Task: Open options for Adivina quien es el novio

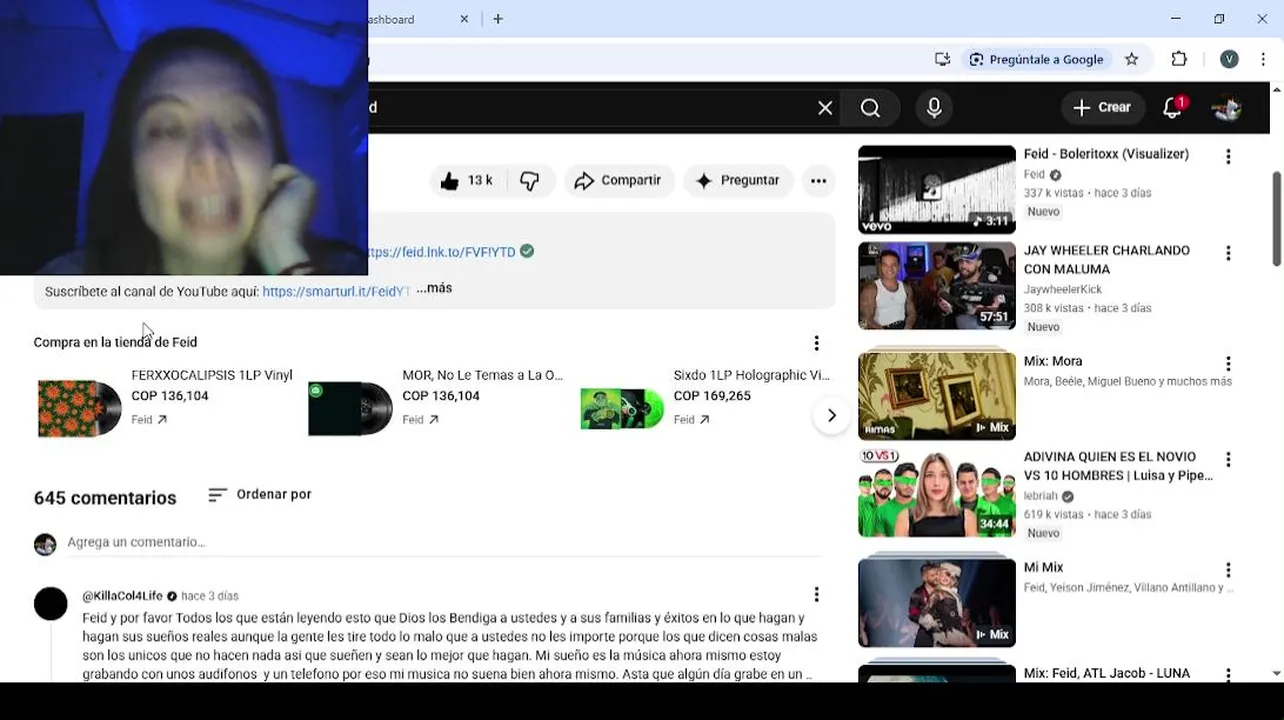Action: 1228,460
